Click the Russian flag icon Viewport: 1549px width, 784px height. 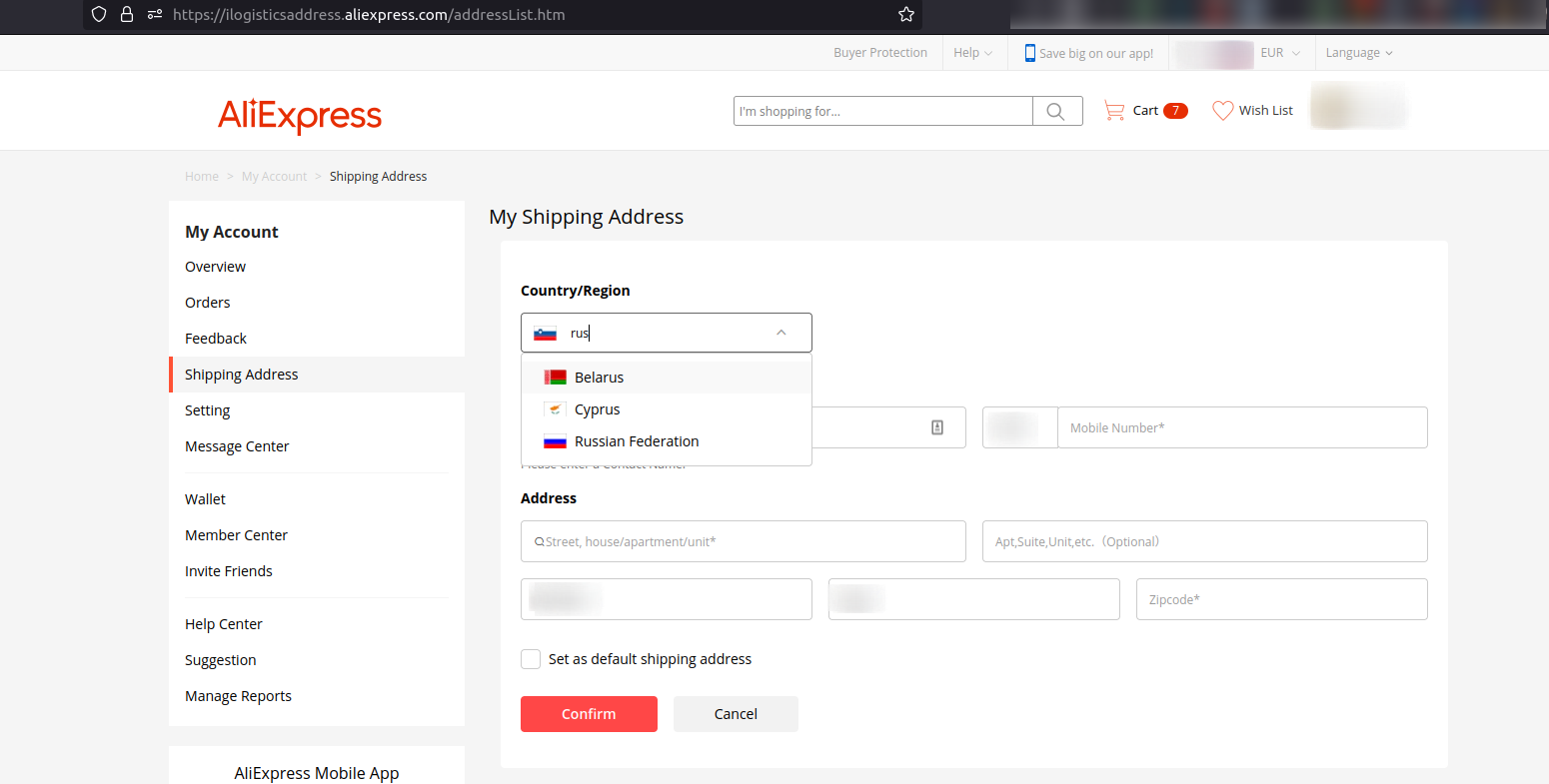click(x=556, y=441)
